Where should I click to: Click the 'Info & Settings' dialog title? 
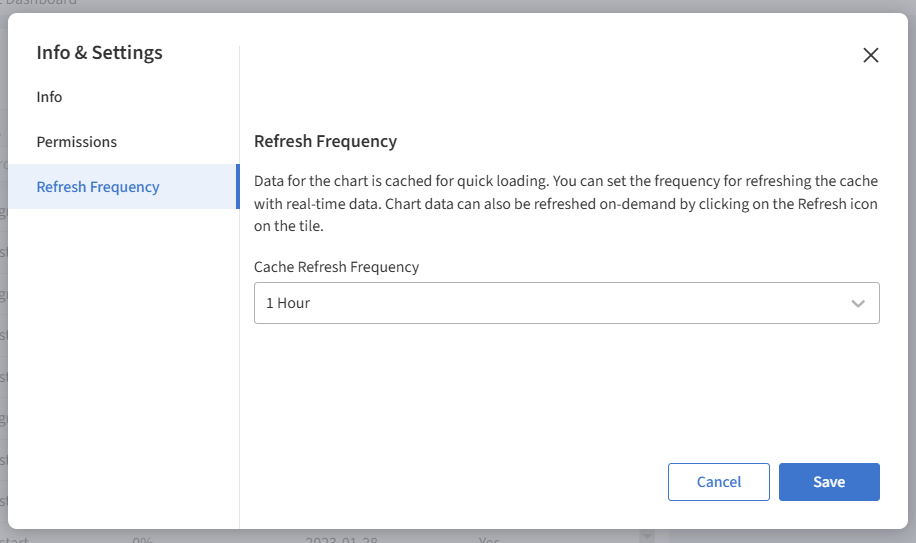99,53
